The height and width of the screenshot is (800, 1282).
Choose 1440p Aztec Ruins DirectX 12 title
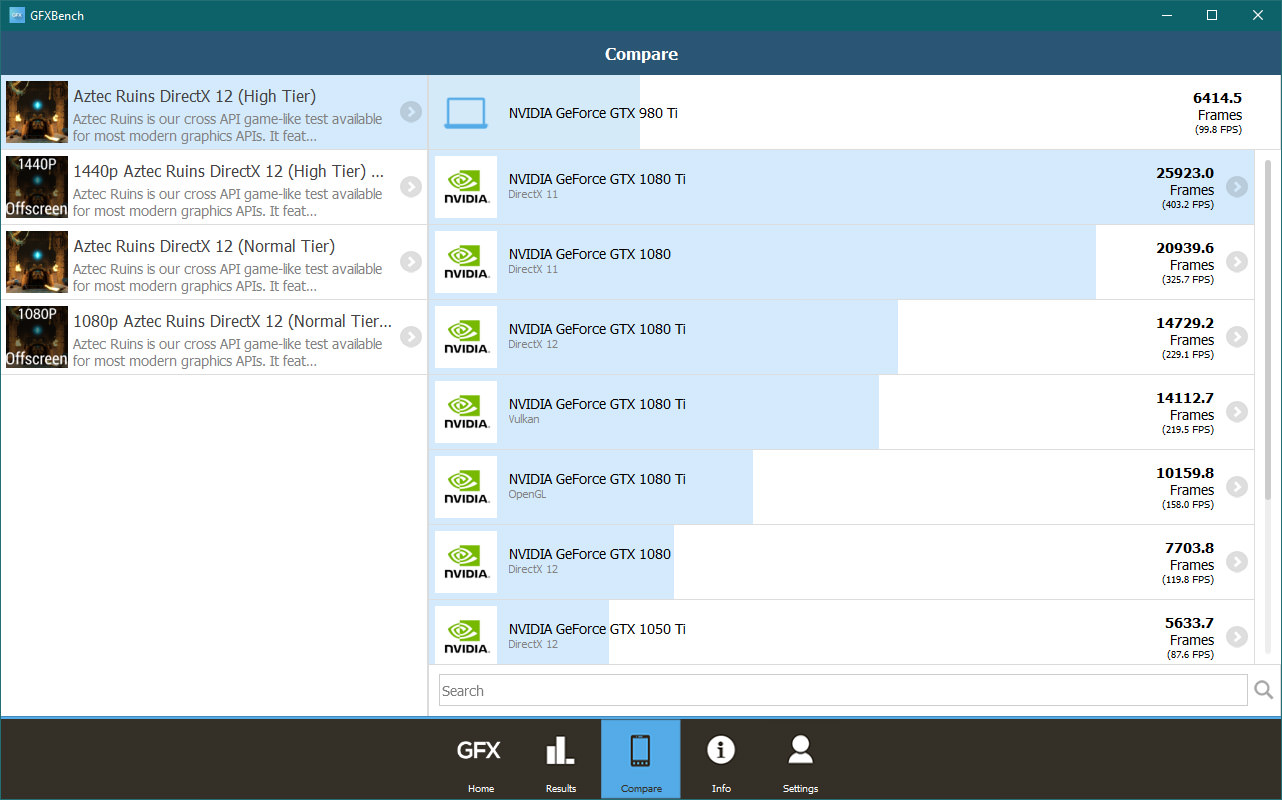pyautogui.click(x=228, y=171)
